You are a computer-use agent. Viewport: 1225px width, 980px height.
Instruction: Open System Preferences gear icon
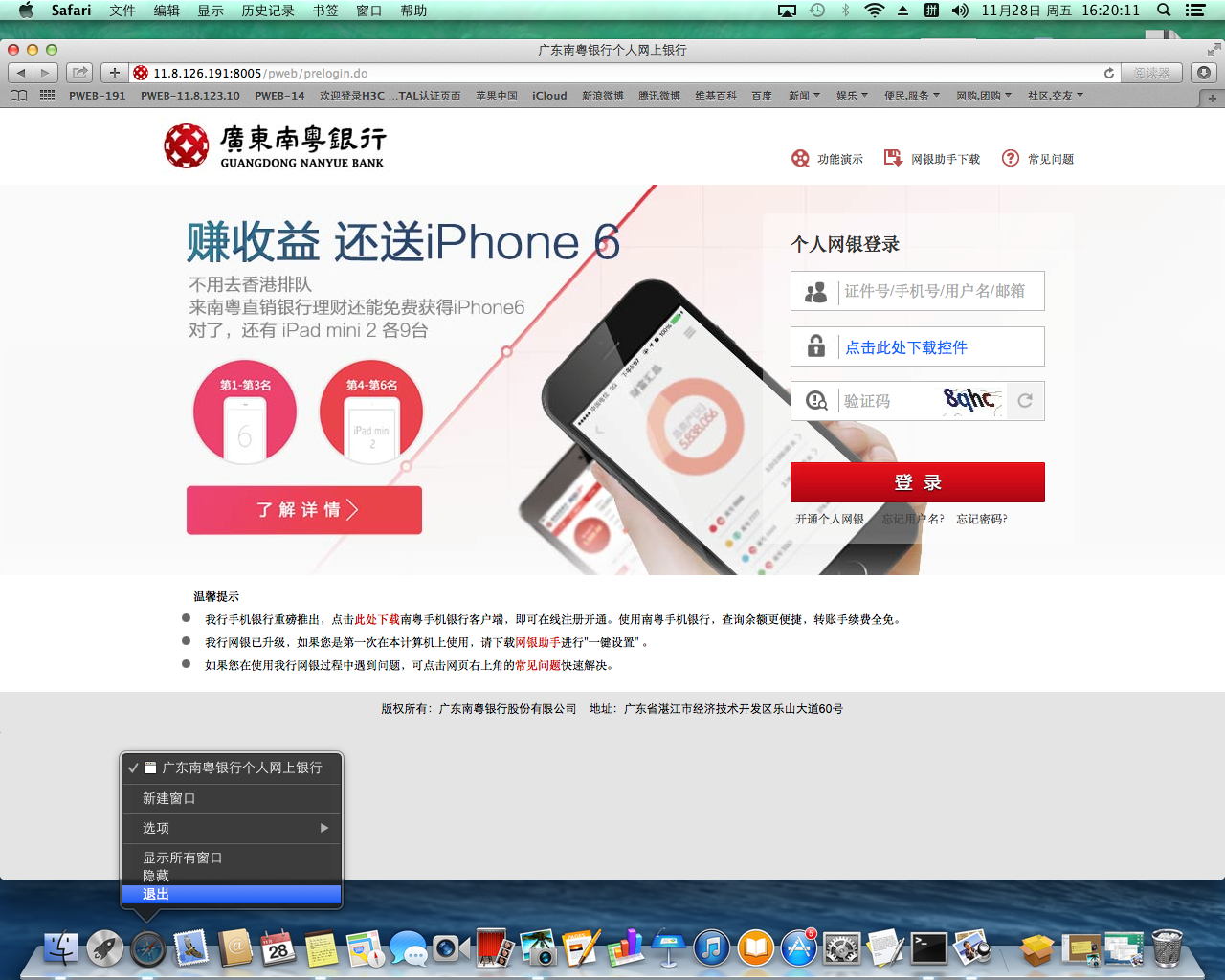842,948
